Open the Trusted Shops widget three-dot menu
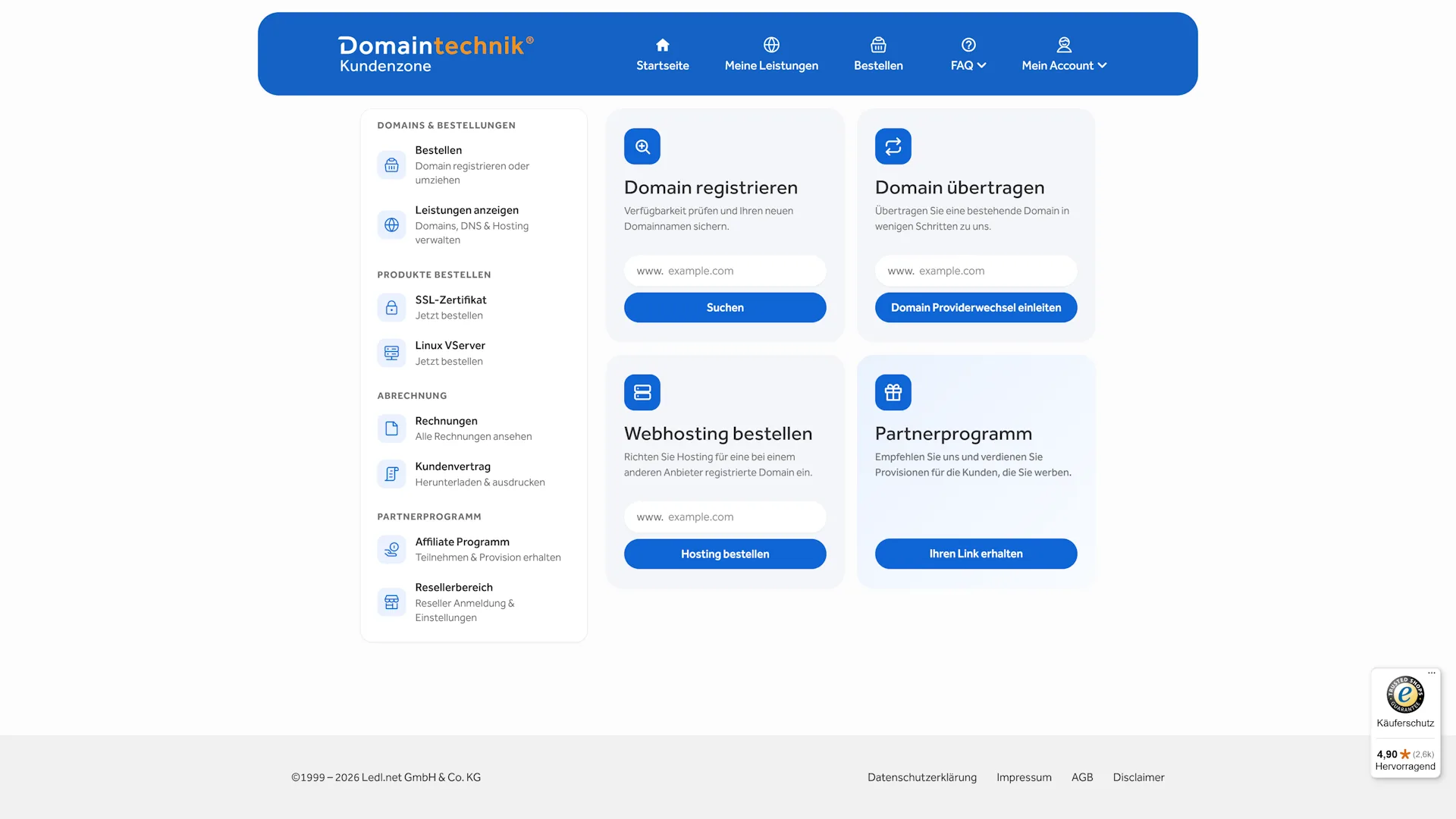1456x819 pixels. coord(1432,673)
